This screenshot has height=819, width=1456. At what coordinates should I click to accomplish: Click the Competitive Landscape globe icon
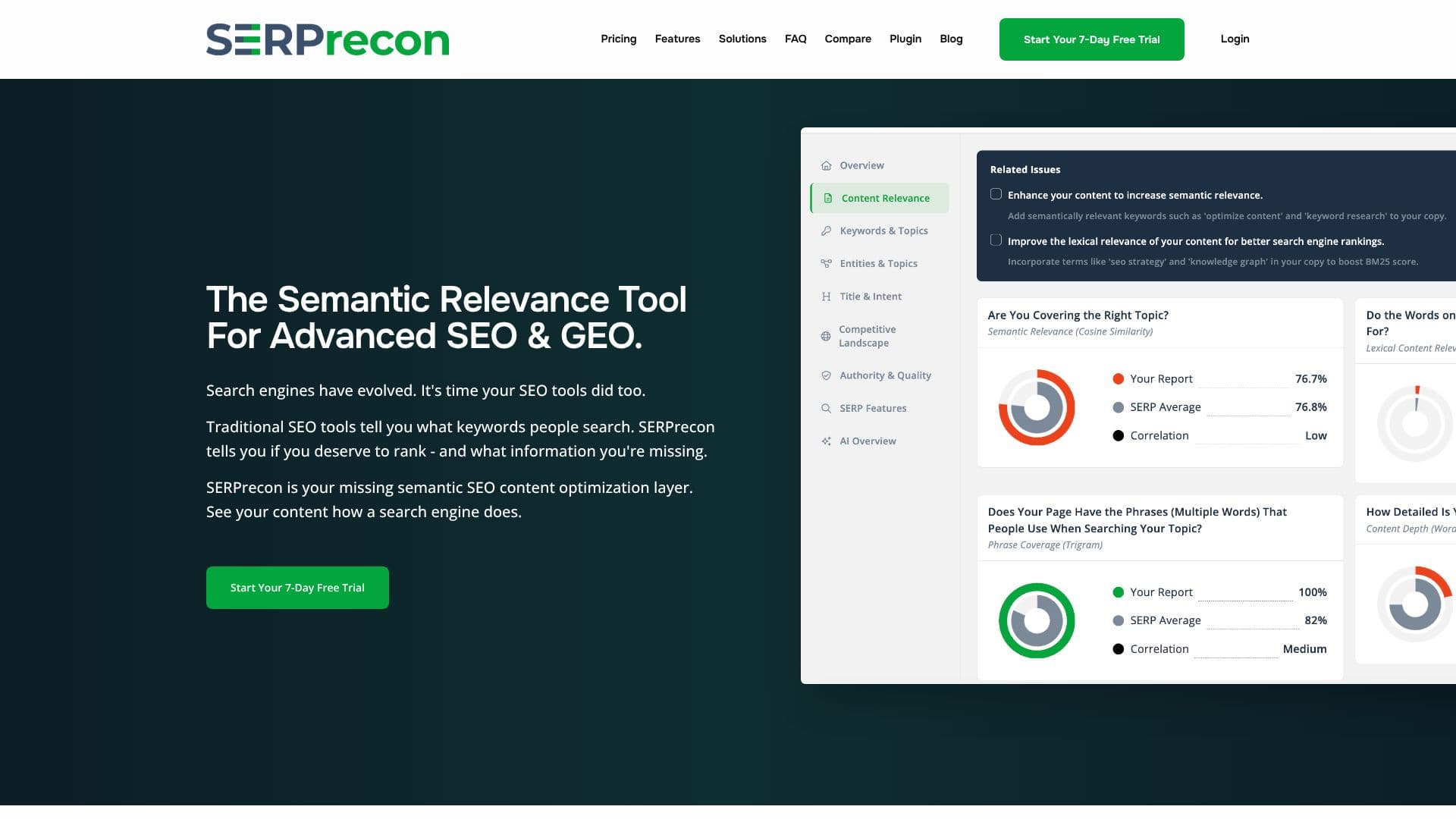[x=826, y=336]
